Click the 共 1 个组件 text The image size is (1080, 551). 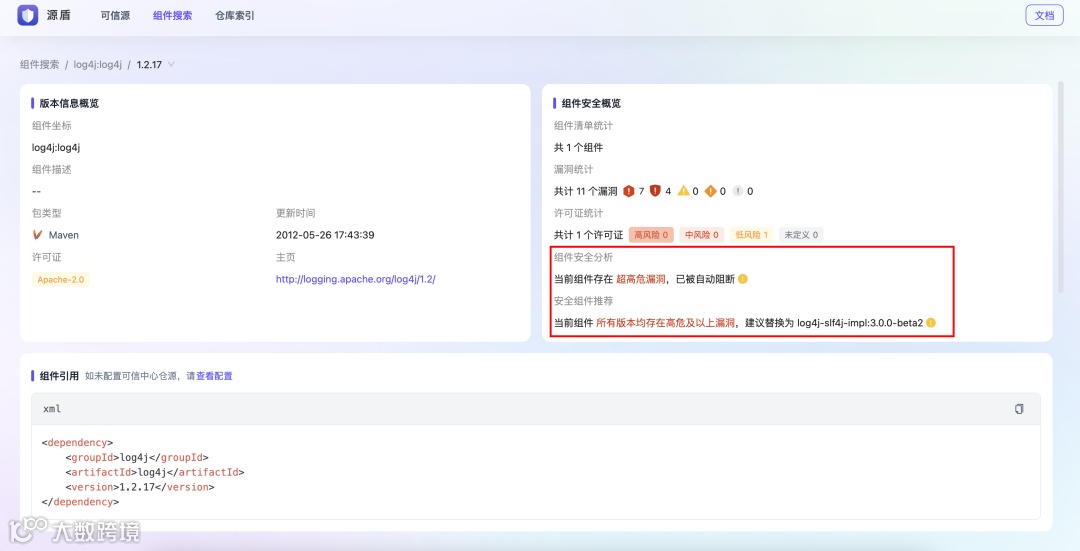pyautogui.click(x=579, y=147)
